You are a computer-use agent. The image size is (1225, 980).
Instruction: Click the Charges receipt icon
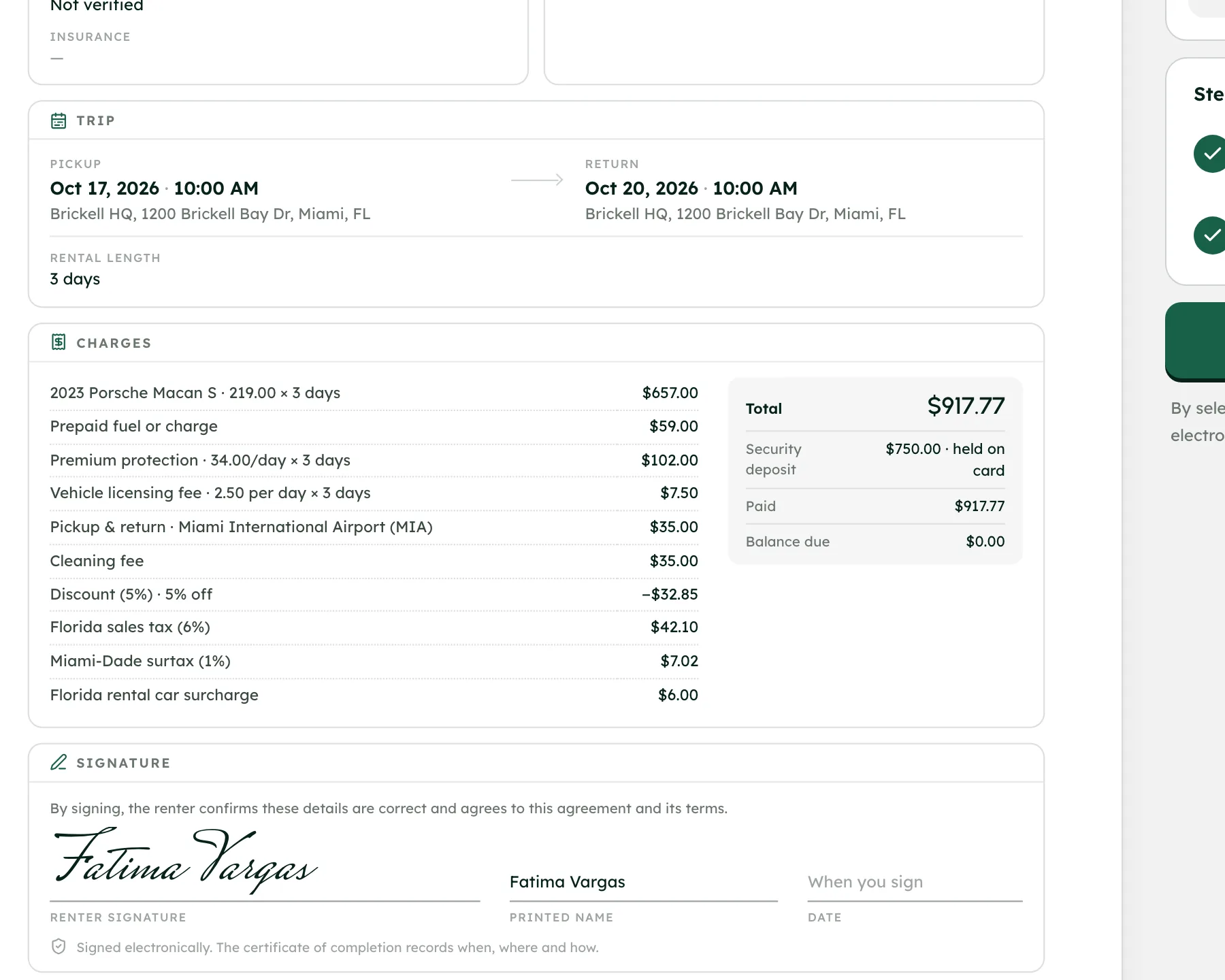pyautogui.click(x=59, y=342)
